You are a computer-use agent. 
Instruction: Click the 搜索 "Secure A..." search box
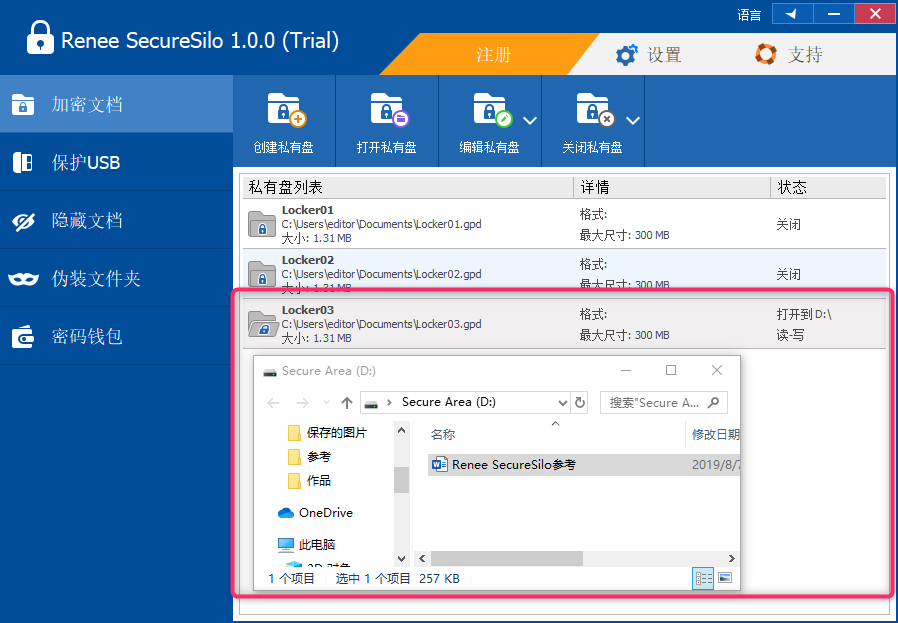(664, 403)
